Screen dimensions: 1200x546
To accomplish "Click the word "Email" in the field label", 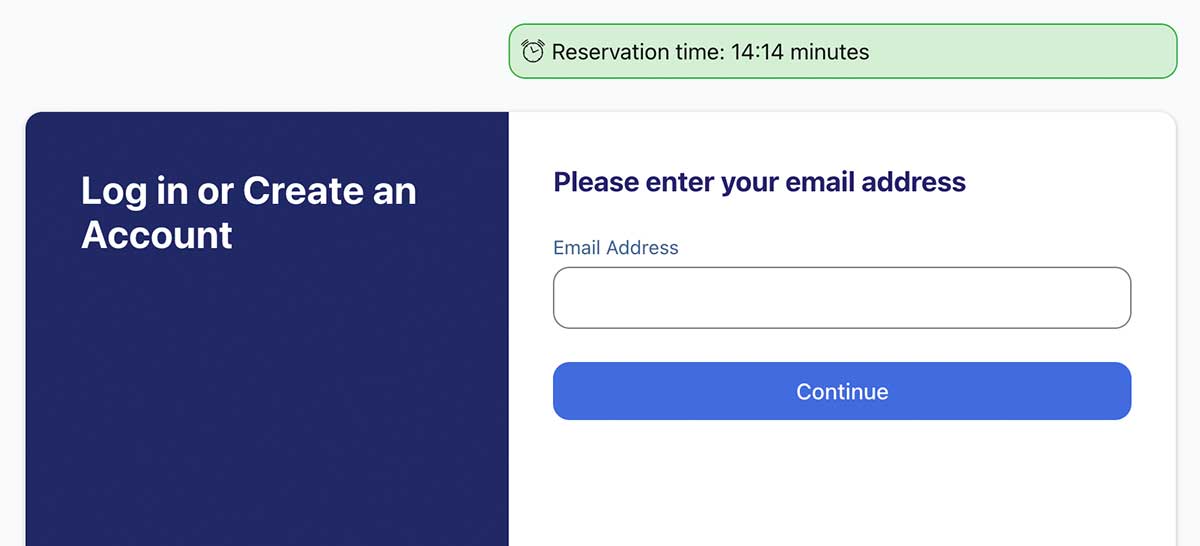I will point(577,248).
